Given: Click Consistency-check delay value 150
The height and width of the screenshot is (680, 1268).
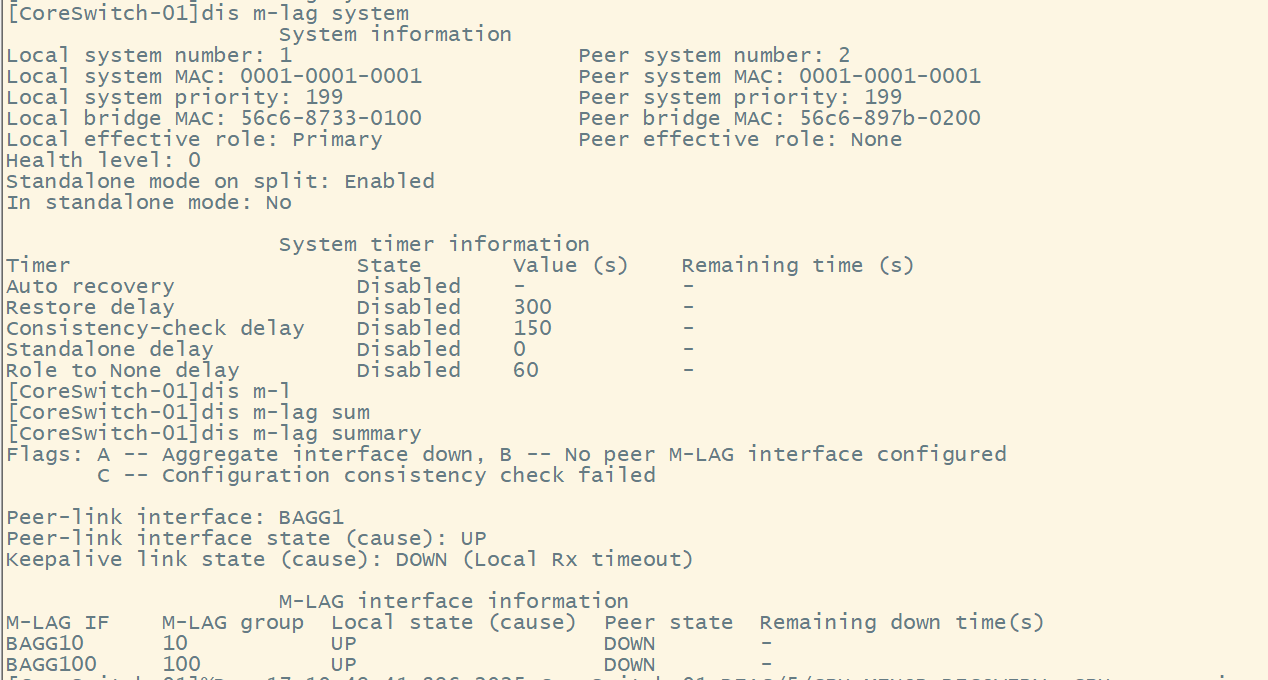Looking at the screenshot, I should click(532, 328).
